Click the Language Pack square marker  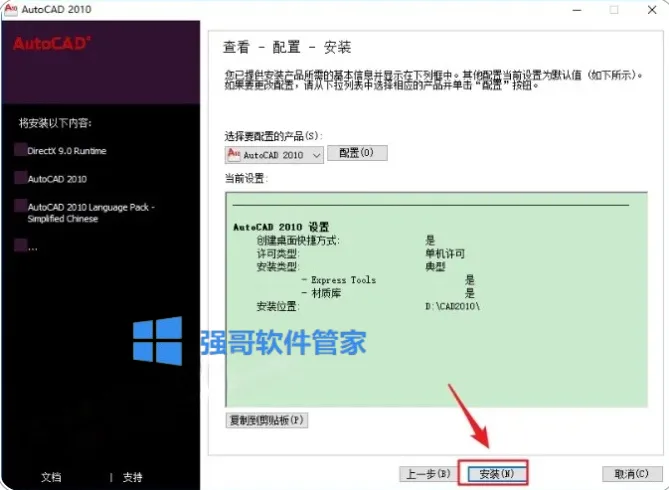20,206
